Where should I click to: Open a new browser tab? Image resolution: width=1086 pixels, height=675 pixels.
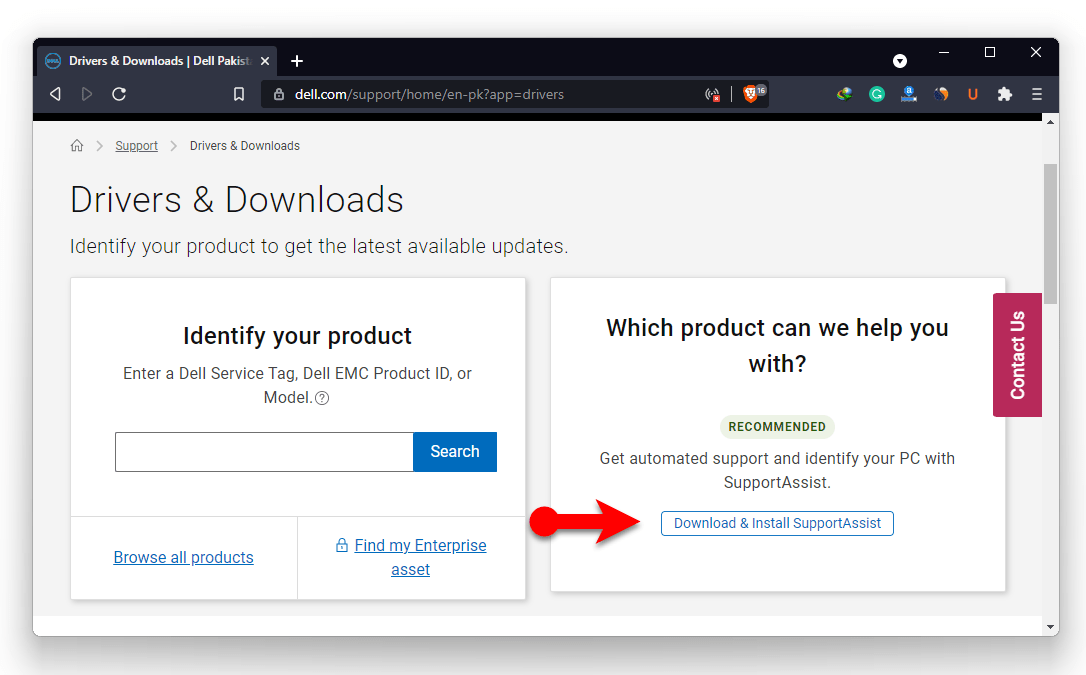tap(297, 61)
